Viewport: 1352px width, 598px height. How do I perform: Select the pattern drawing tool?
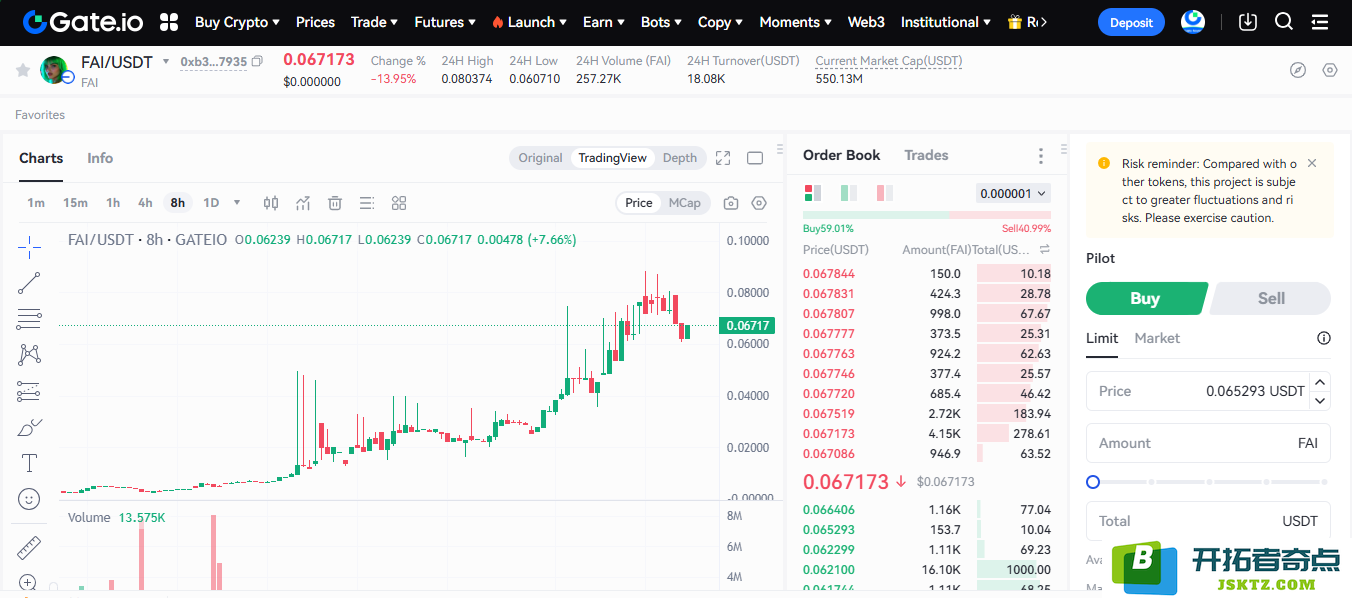(x=29, y=354)
